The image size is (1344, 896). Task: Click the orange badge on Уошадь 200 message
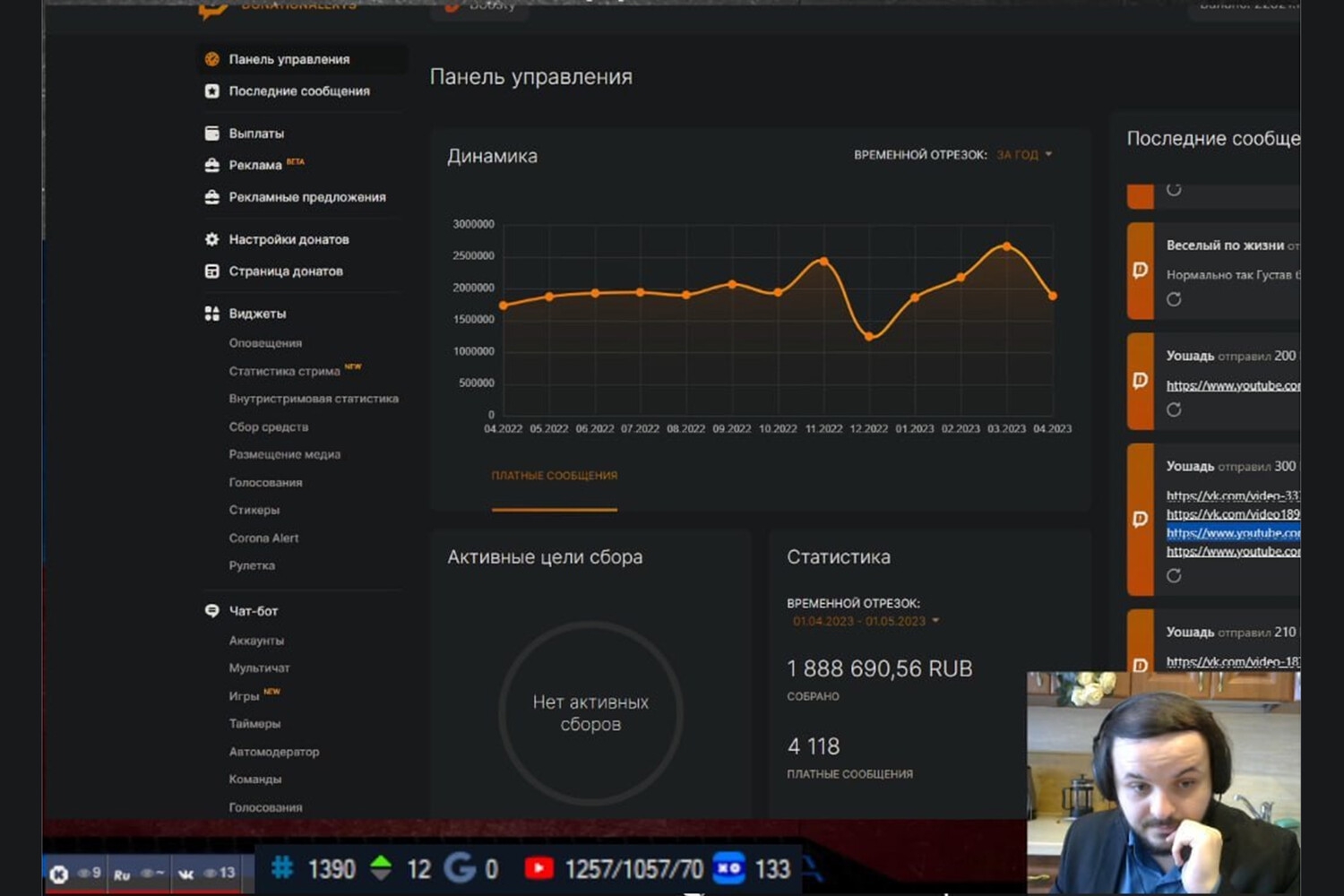1141,381
